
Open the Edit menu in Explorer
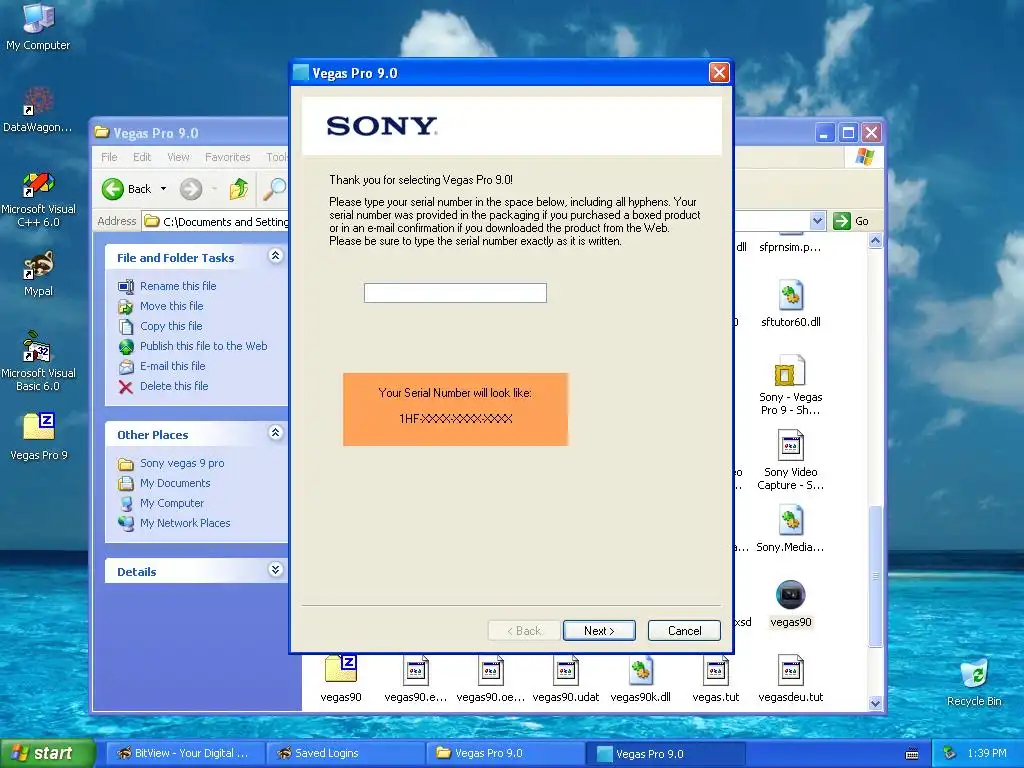(x=142, y=157)
